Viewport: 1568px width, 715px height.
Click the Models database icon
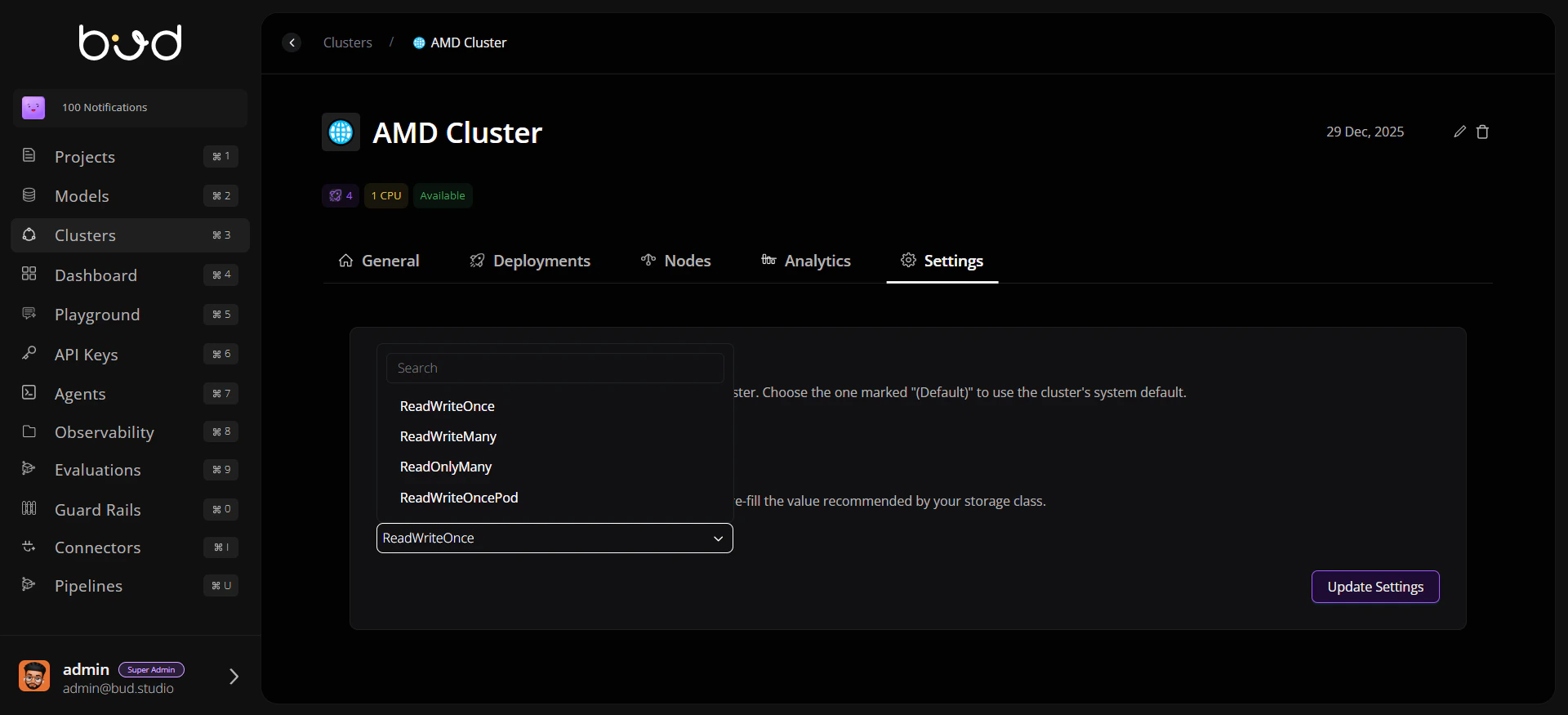tap(29, 195)
